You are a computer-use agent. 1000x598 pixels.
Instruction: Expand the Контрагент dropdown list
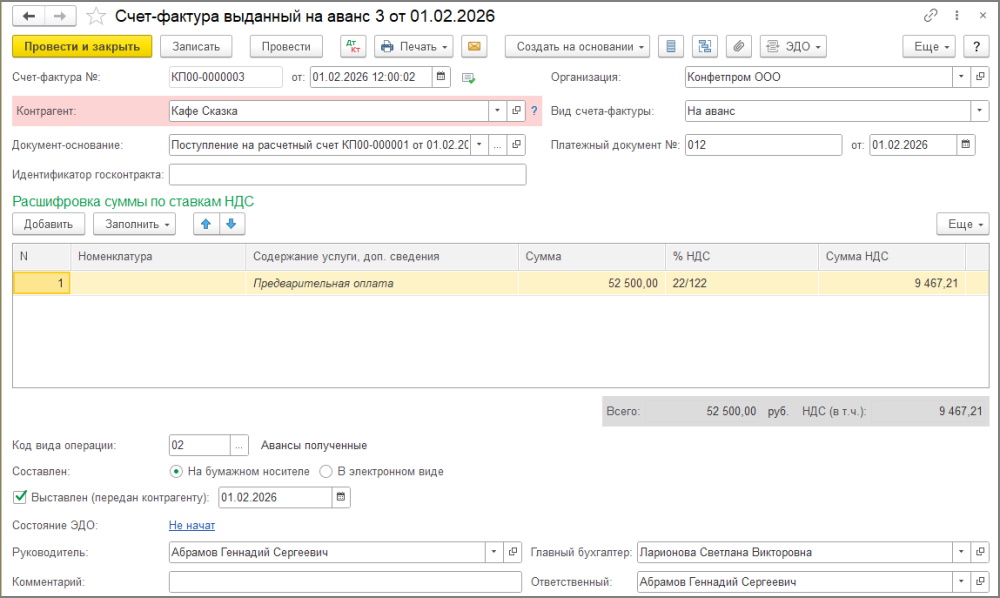point(497,111)
